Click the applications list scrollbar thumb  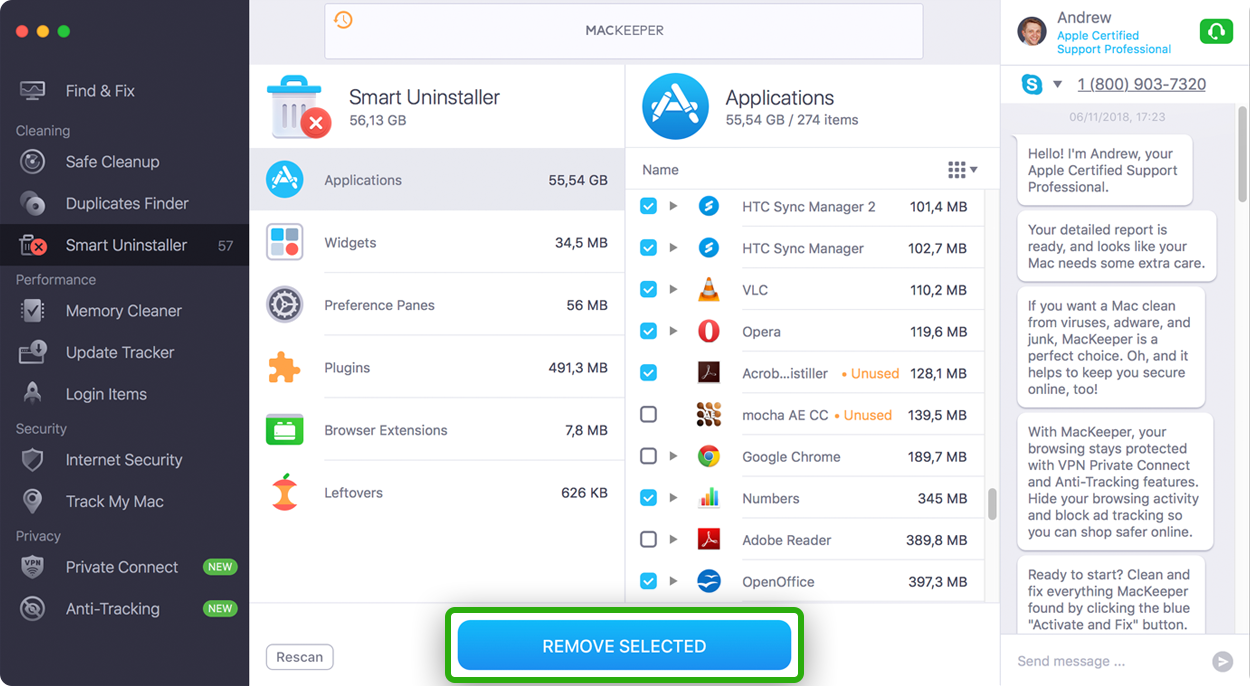point(992,504)
